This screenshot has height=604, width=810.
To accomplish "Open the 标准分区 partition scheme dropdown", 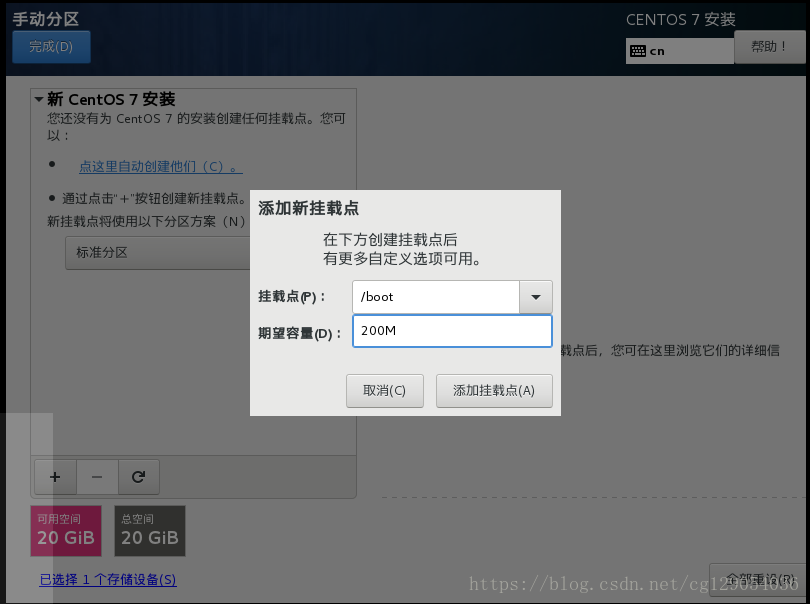I will point(158,253).
